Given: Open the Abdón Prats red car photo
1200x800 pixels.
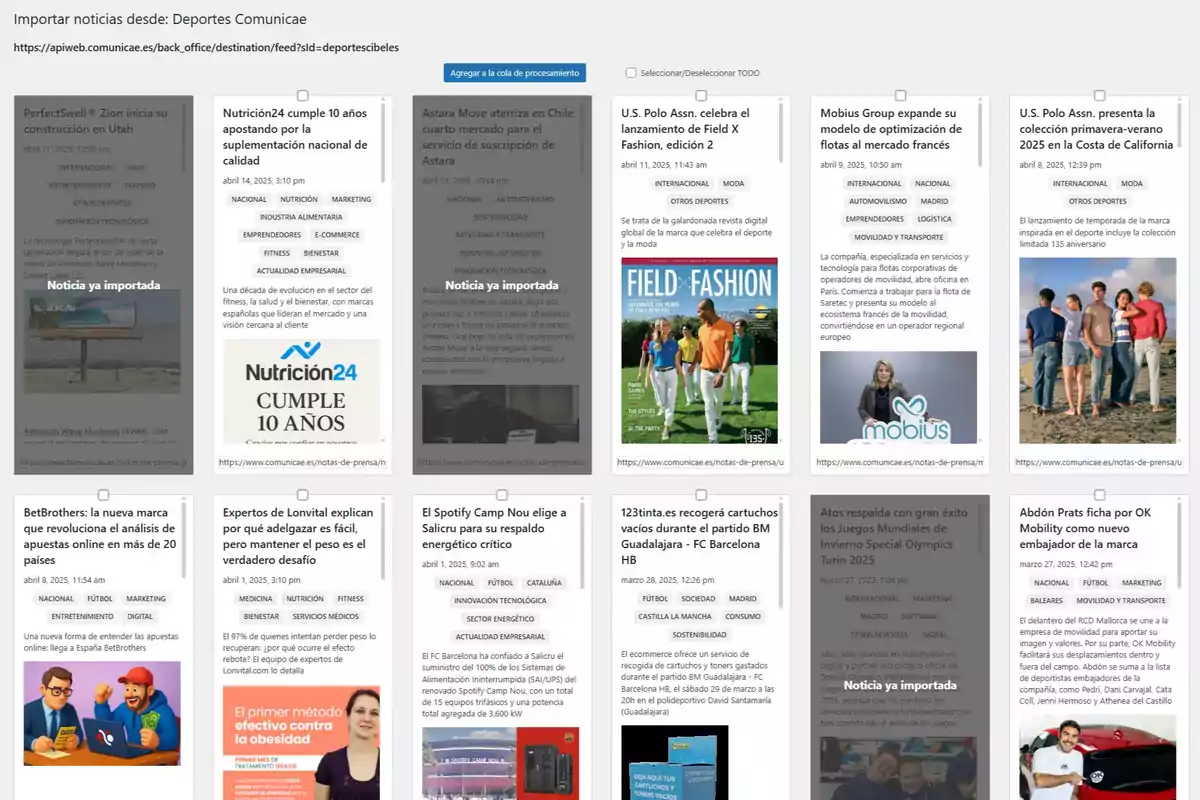Looking at the screenshot, I should tap(1097, 757).
